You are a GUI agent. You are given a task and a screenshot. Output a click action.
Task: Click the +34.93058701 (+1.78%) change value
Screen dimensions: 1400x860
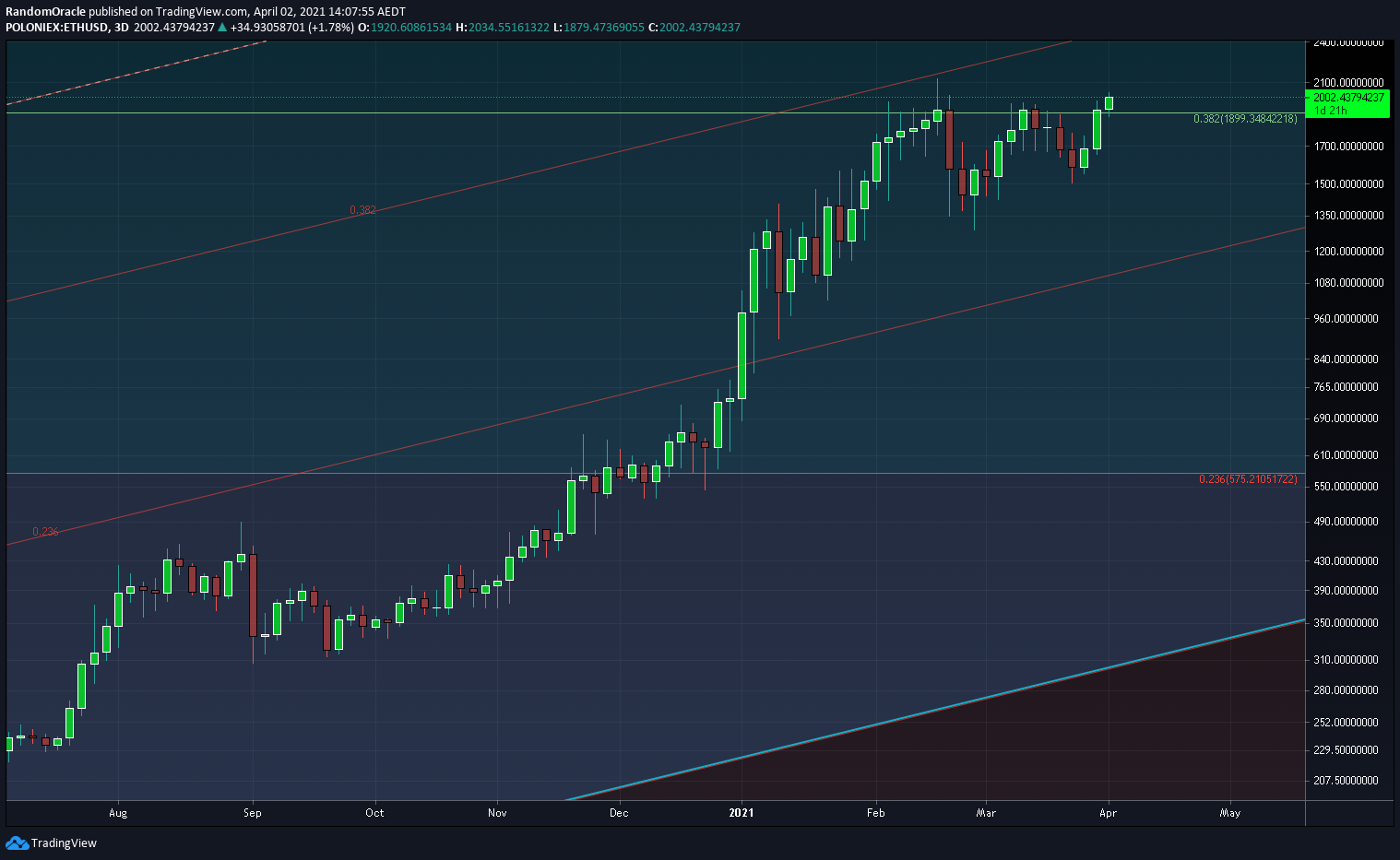coord(291,28)
